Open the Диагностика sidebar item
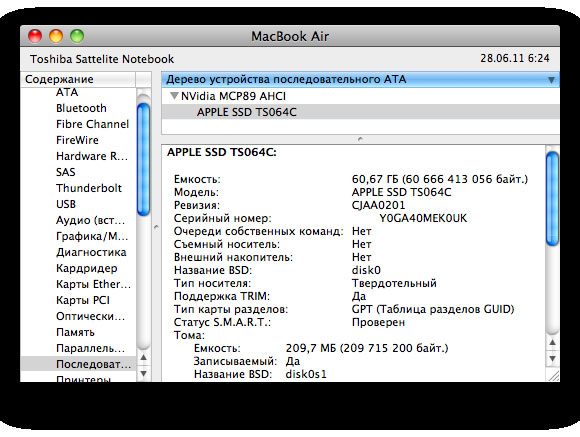 coord(91,252)
